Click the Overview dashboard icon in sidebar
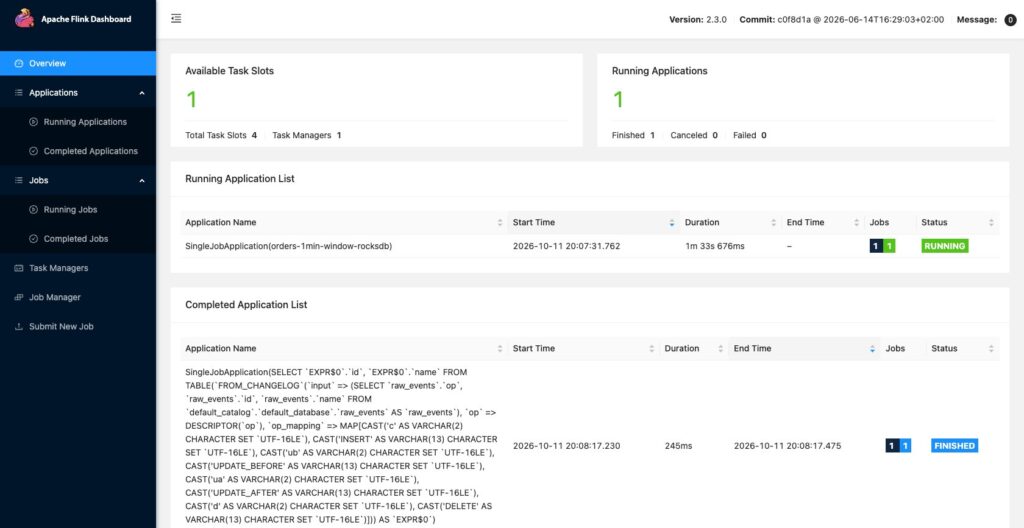This screenshot has width=1024, height=528. pos(18,63)
